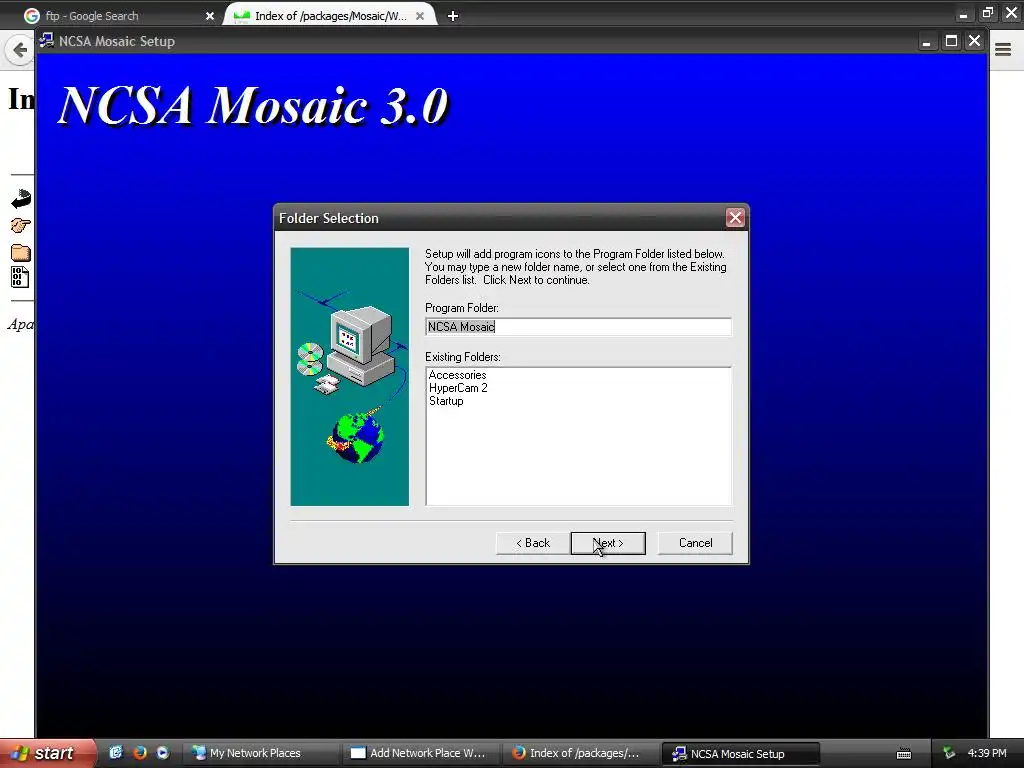This screenshot has height=768, width=1024.
Task: Select Startup in Existing Folders
Action: tap(446, 401)
